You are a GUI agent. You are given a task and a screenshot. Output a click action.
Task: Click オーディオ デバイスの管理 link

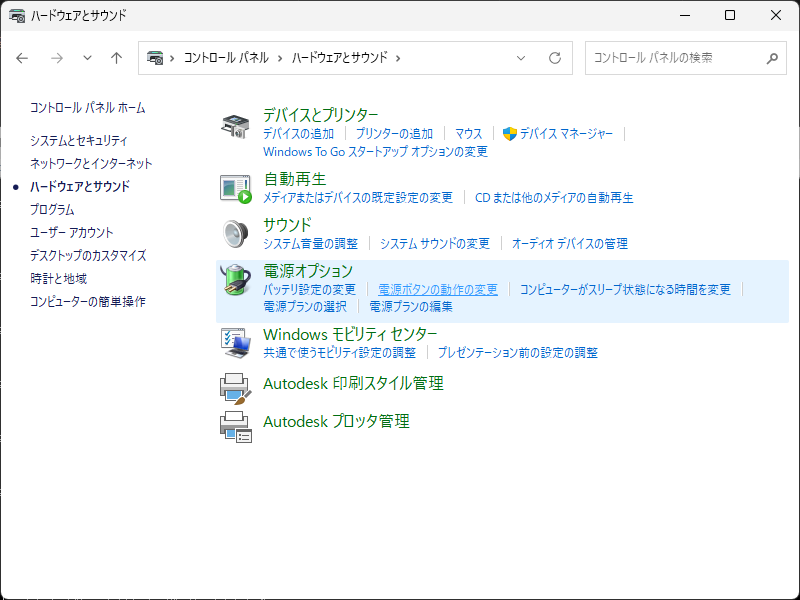click(x=569, y=243)
